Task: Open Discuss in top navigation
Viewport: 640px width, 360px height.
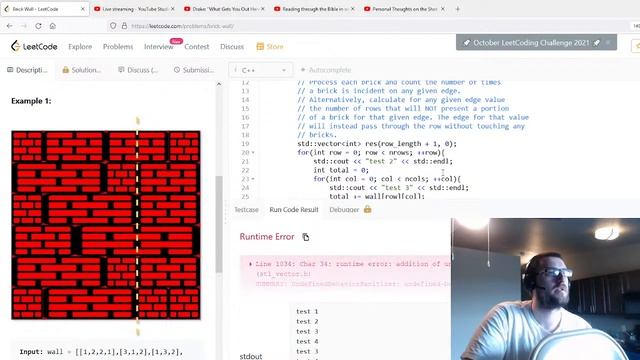Action: [232, 47]
